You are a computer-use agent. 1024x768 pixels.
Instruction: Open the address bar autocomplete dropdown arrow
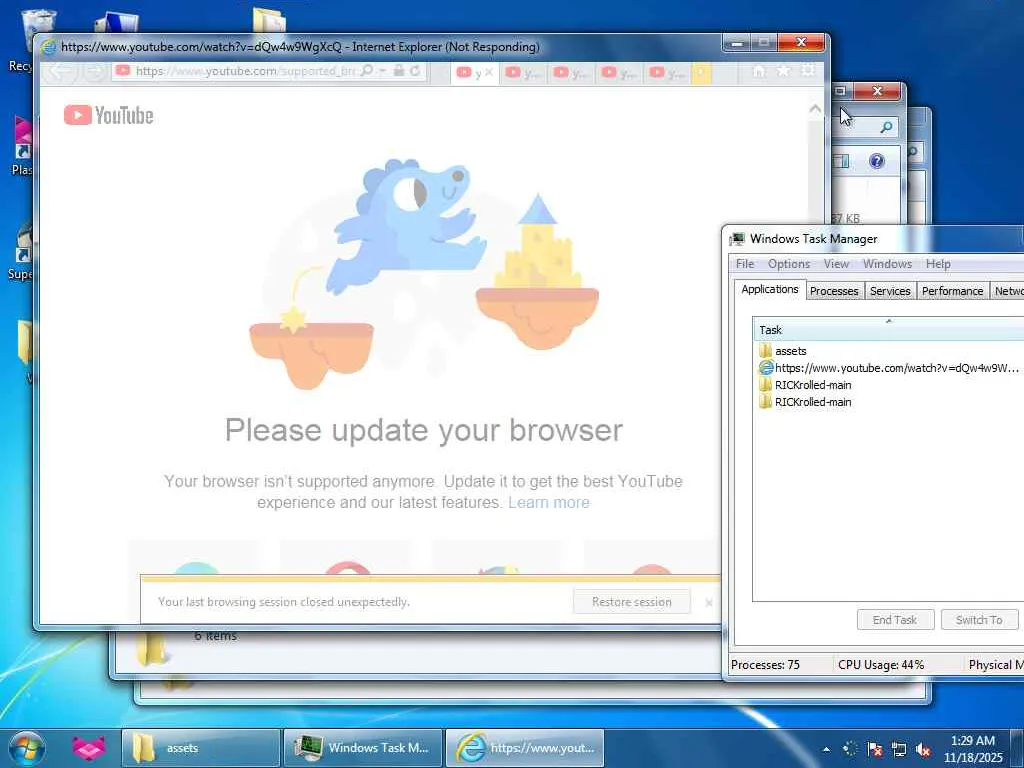[383, 71]
